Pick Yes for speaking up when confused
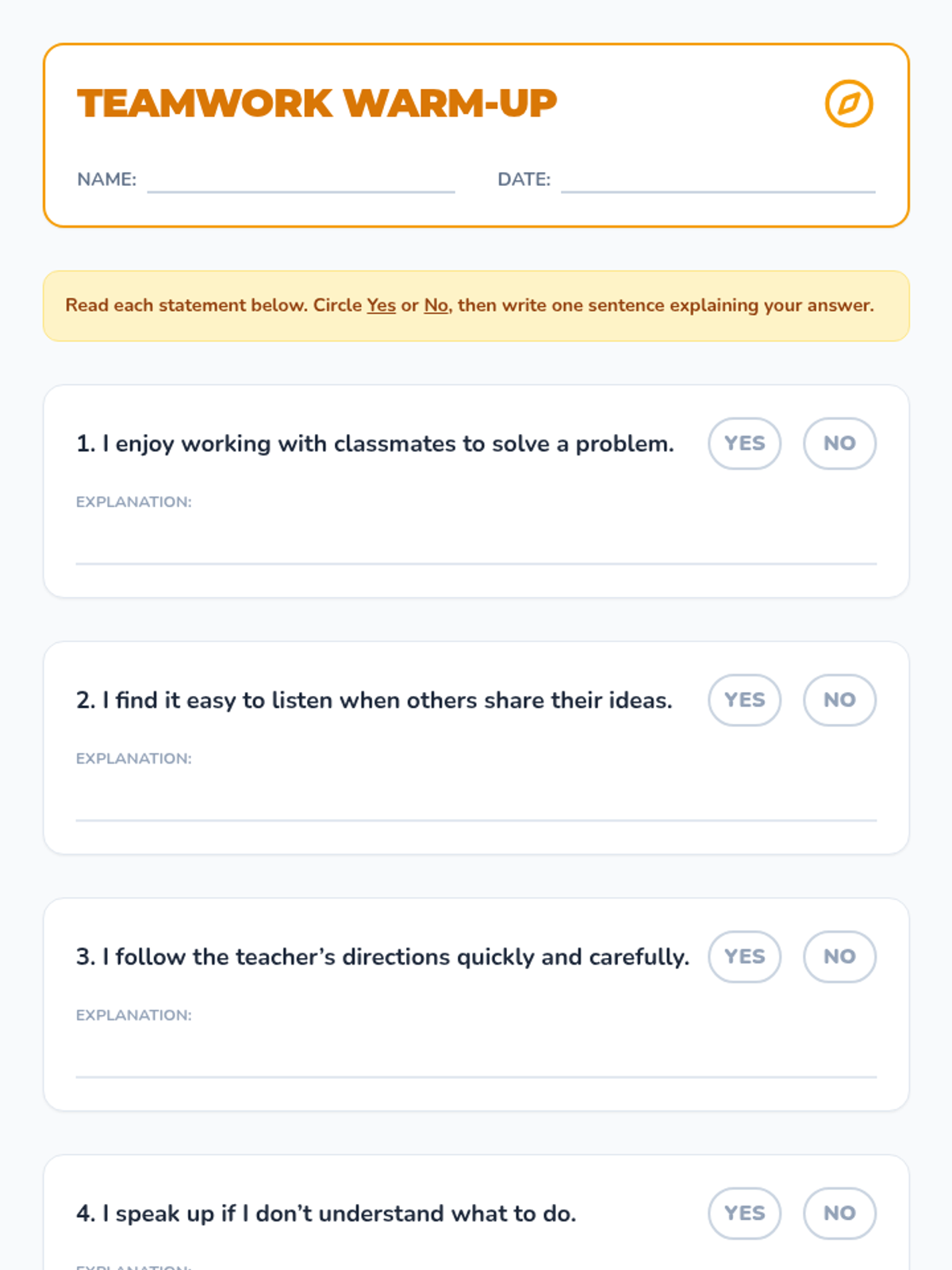 click(x=744, y=1213)
